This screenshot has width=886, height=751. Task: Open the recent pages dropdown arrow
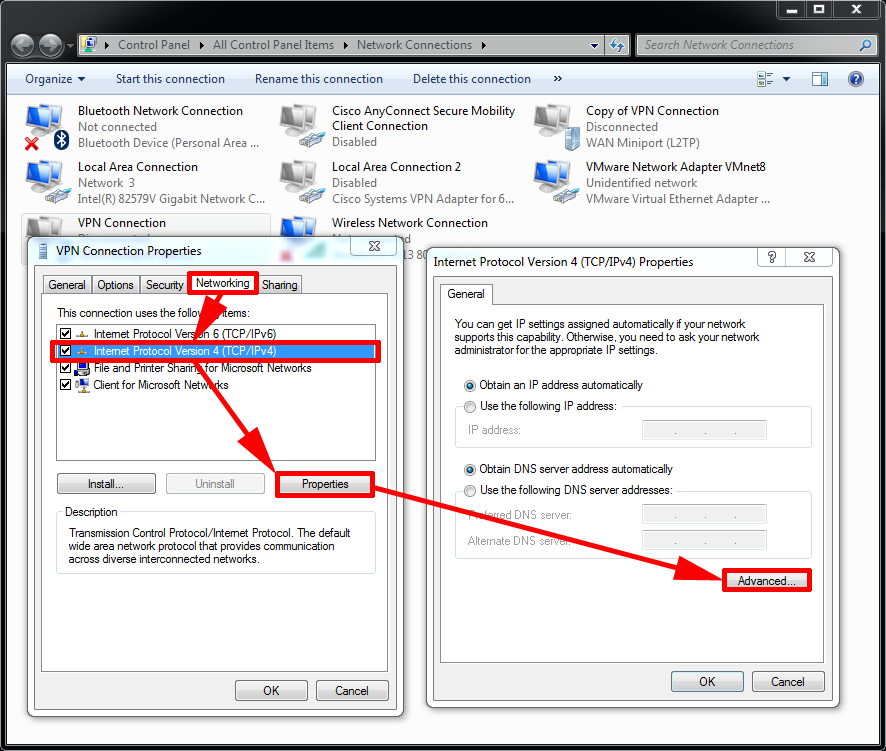(70, 46)
